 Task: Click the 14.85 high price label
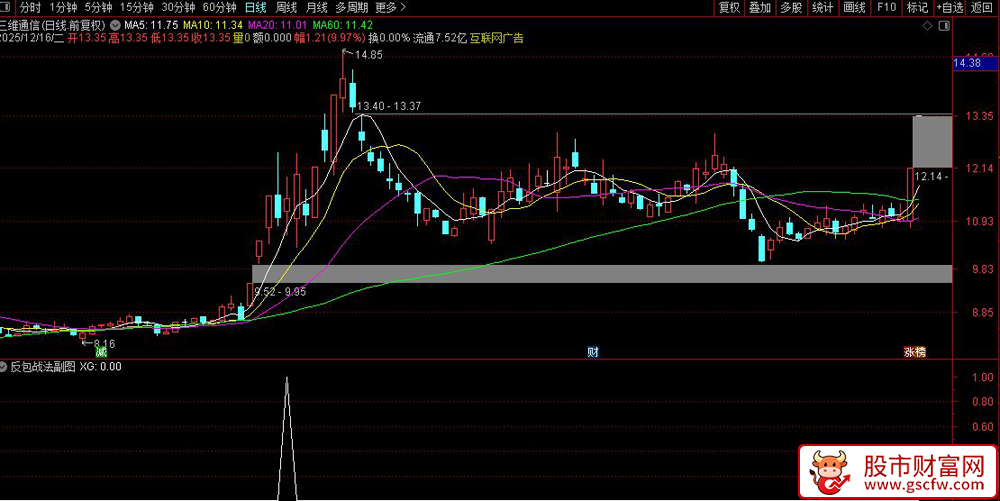(369, 55)
